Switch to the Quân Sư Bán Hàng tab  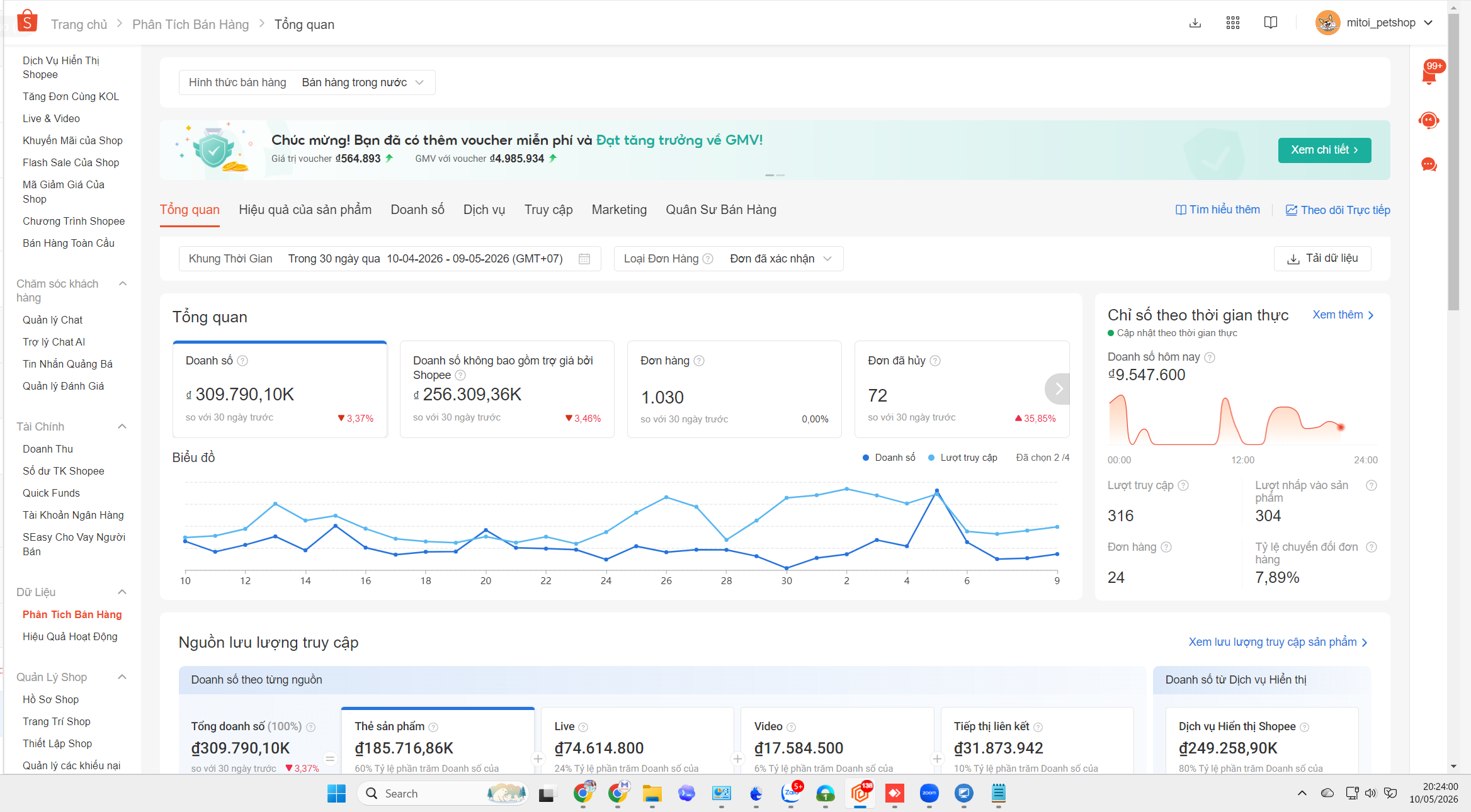(721, 210)
